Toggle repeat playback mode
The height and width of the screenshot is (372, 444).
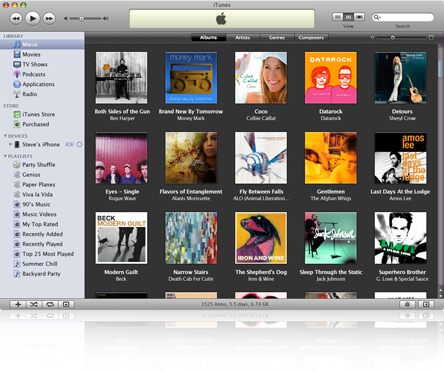pyautogui.click(x=50, y=304)
